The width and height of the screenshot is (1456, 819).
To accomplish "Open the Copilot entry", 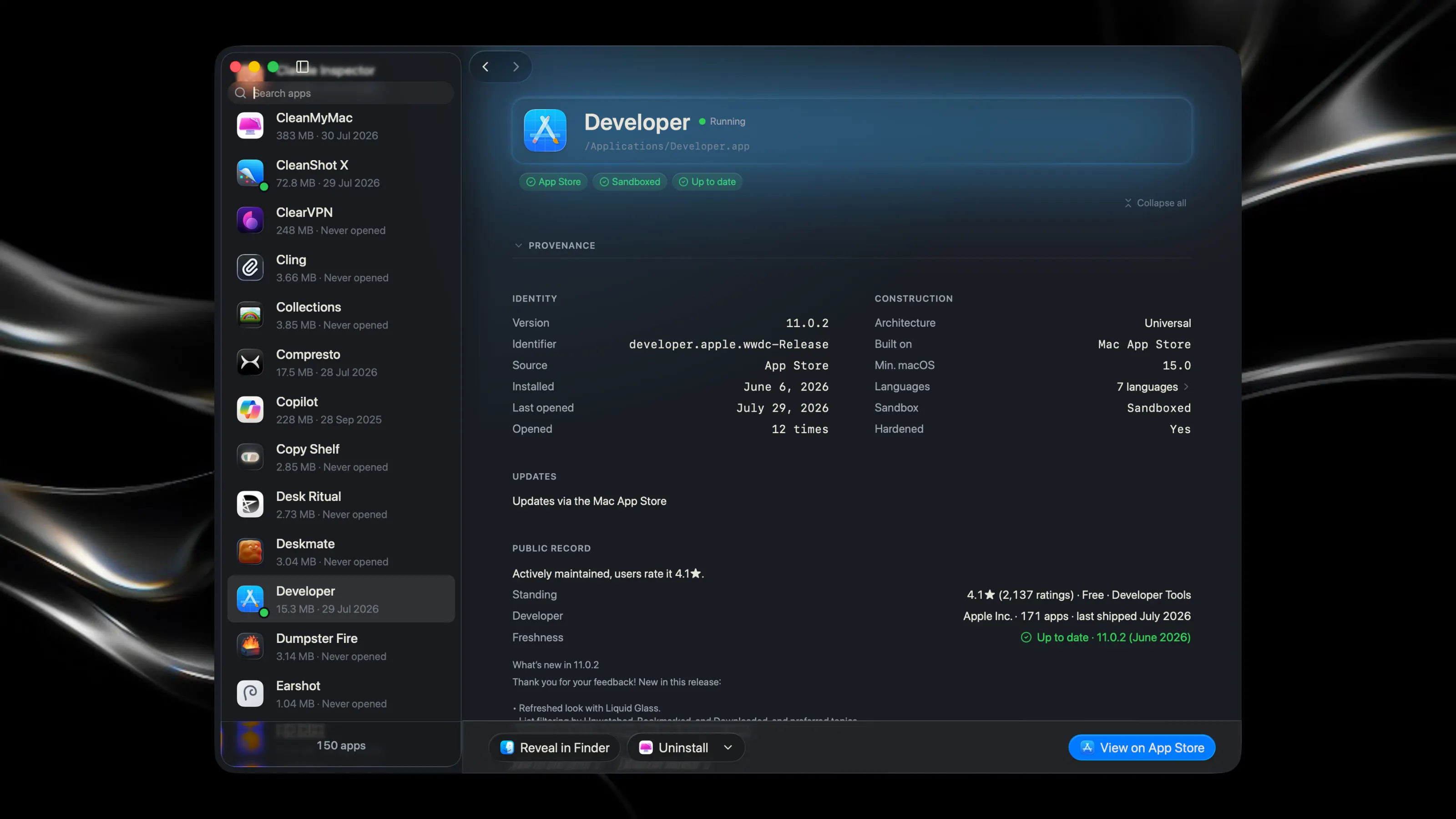I will click(x=341, y=410).
